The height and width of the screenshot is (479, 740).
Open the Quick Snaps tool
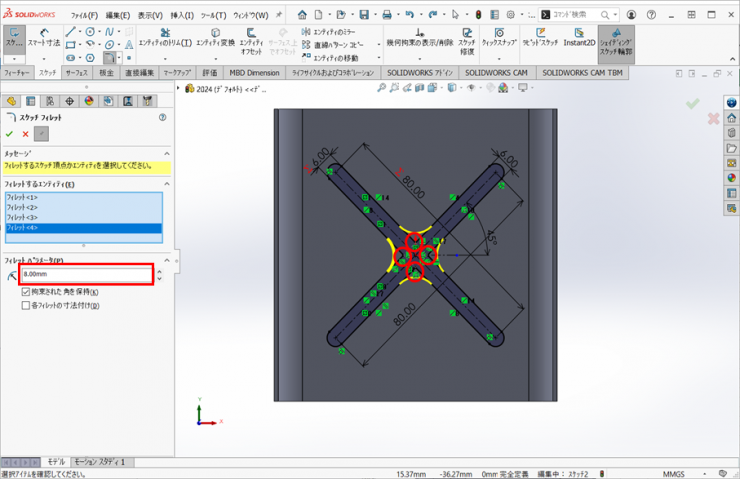tap(498, 38)
